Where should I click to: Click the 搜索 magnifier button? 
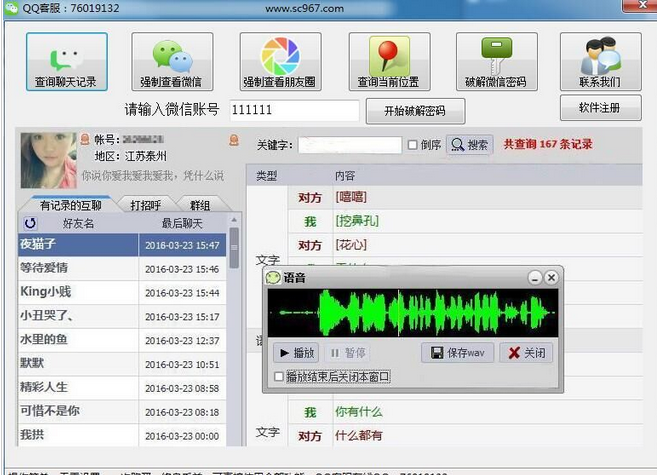pyautogui.click(x=469, y=145)
